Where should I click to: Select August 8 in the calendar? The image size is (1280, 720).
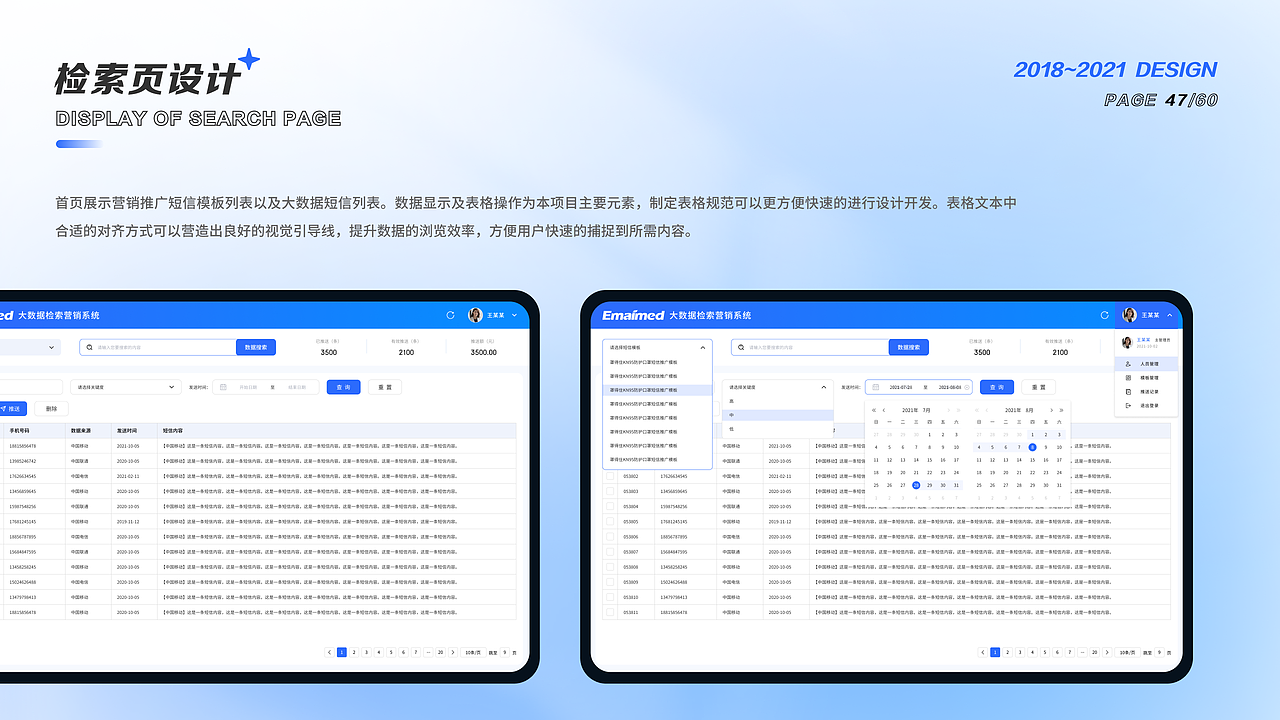(1032, 447)
